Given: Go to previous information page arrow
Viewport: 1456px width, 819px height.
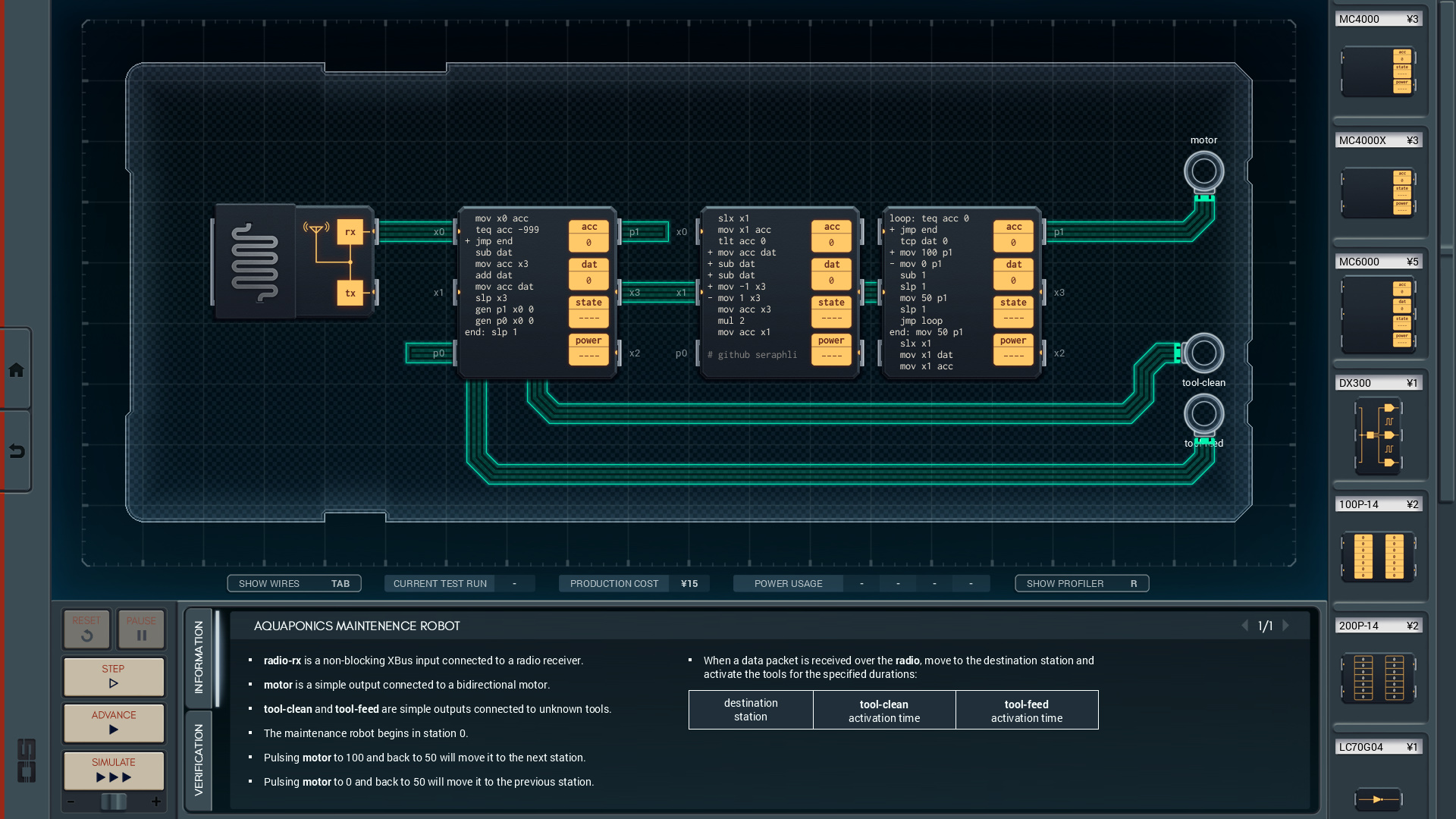Looking at the screenshot, I should point(1244,626).
